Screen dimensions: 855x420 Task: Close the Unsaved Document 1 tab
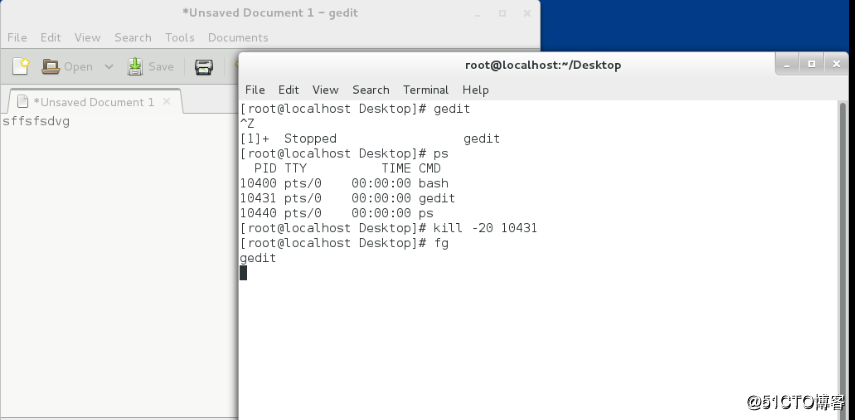(x=167, y=101)
